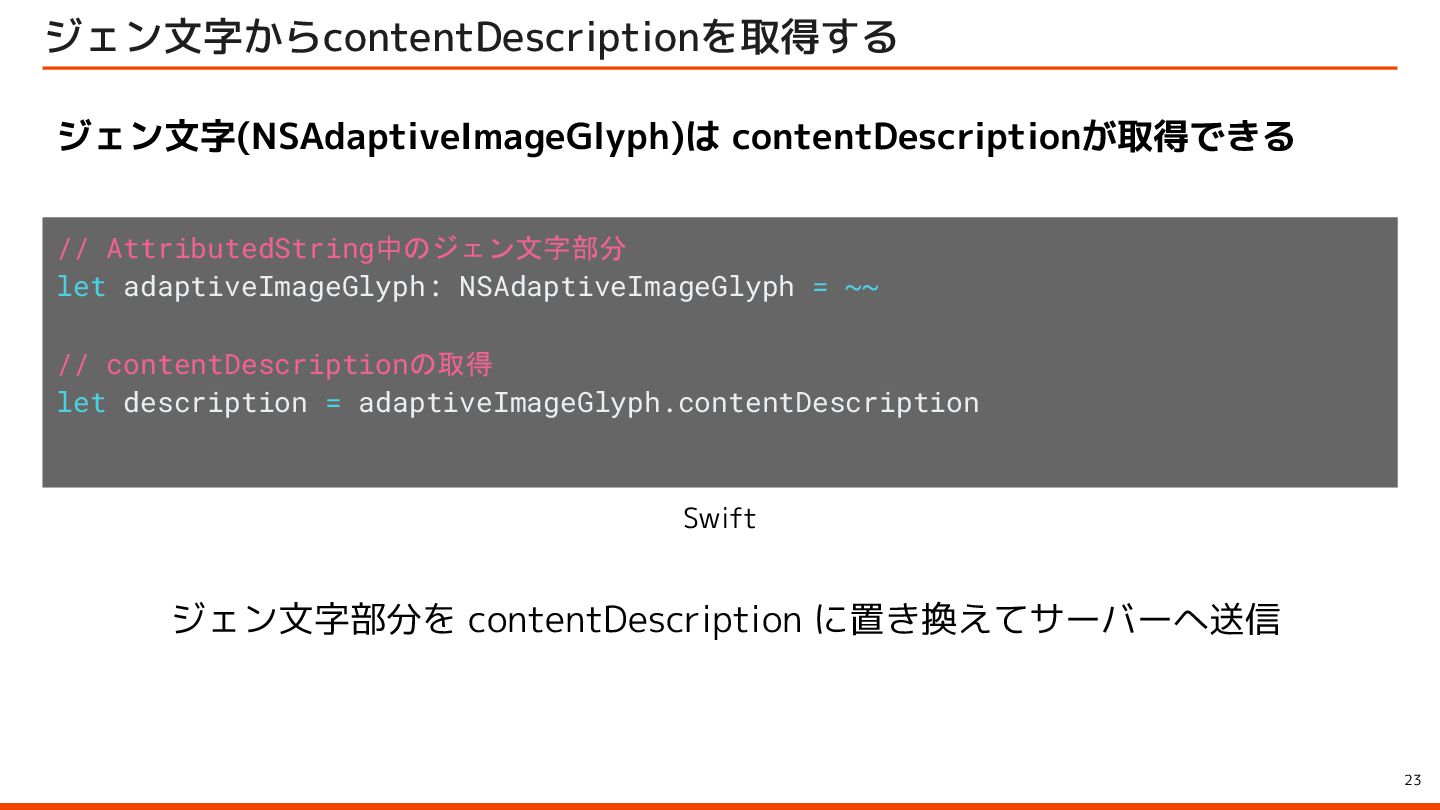Click the orange line under the title

click(719, 68)
